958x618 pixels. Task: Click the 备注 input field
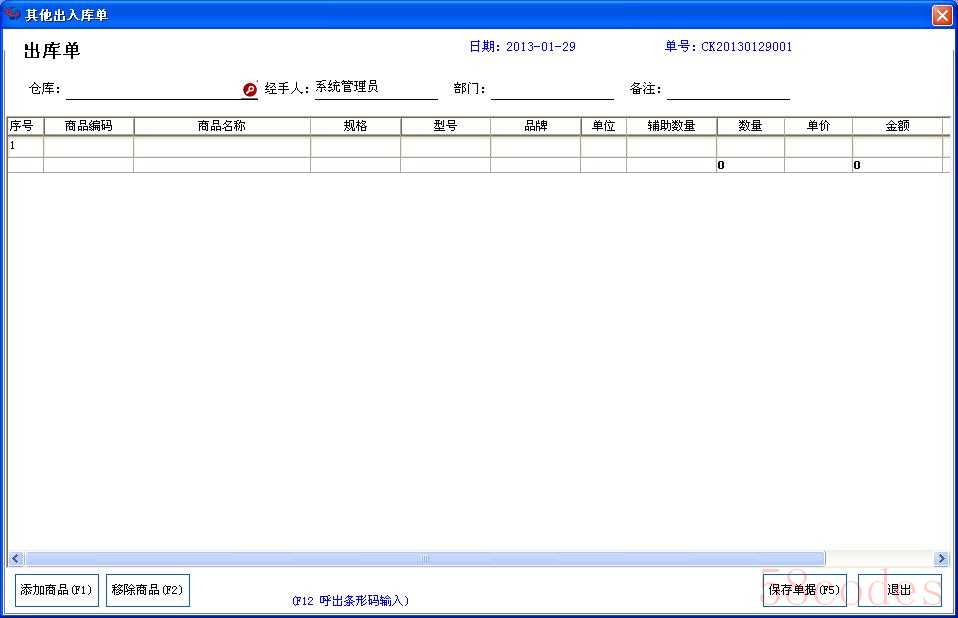(x=728, y=89)
